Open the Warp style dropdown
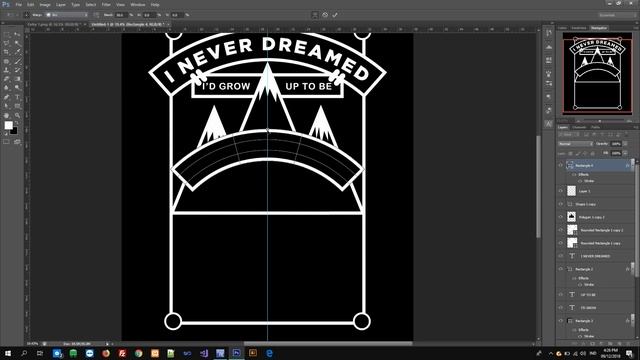640x360 pixels. tap(66, 15)
